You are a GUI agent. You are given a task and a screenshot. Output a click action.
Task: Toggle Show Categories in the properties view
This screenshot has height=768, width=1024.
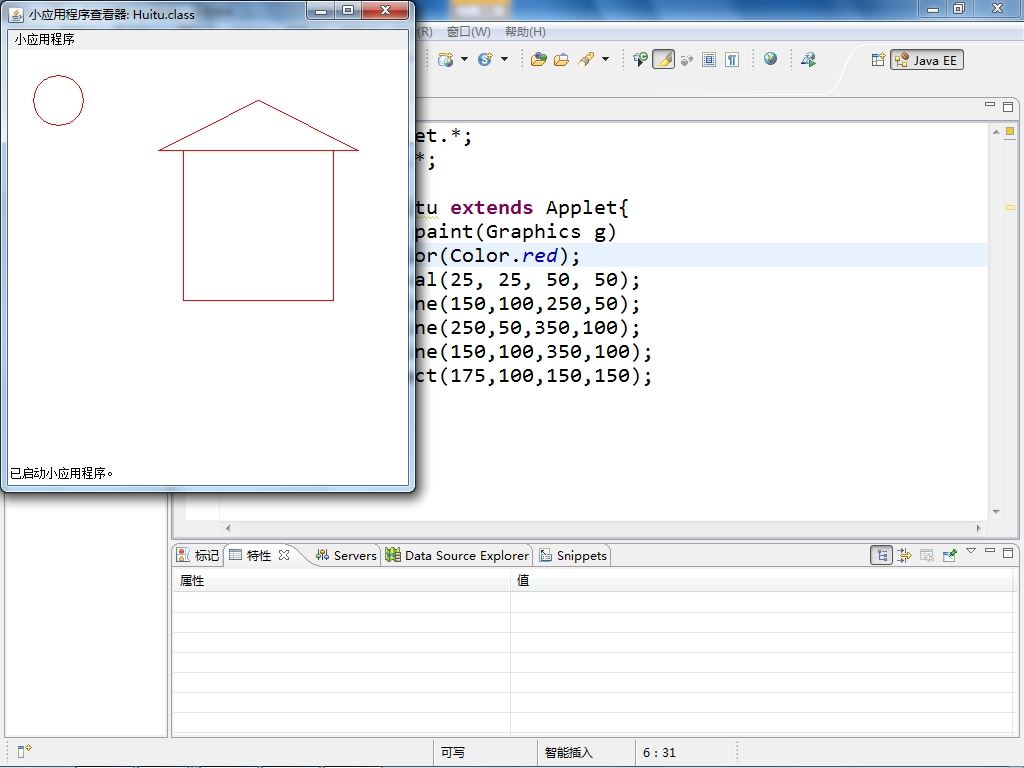[x=882, y=555]
